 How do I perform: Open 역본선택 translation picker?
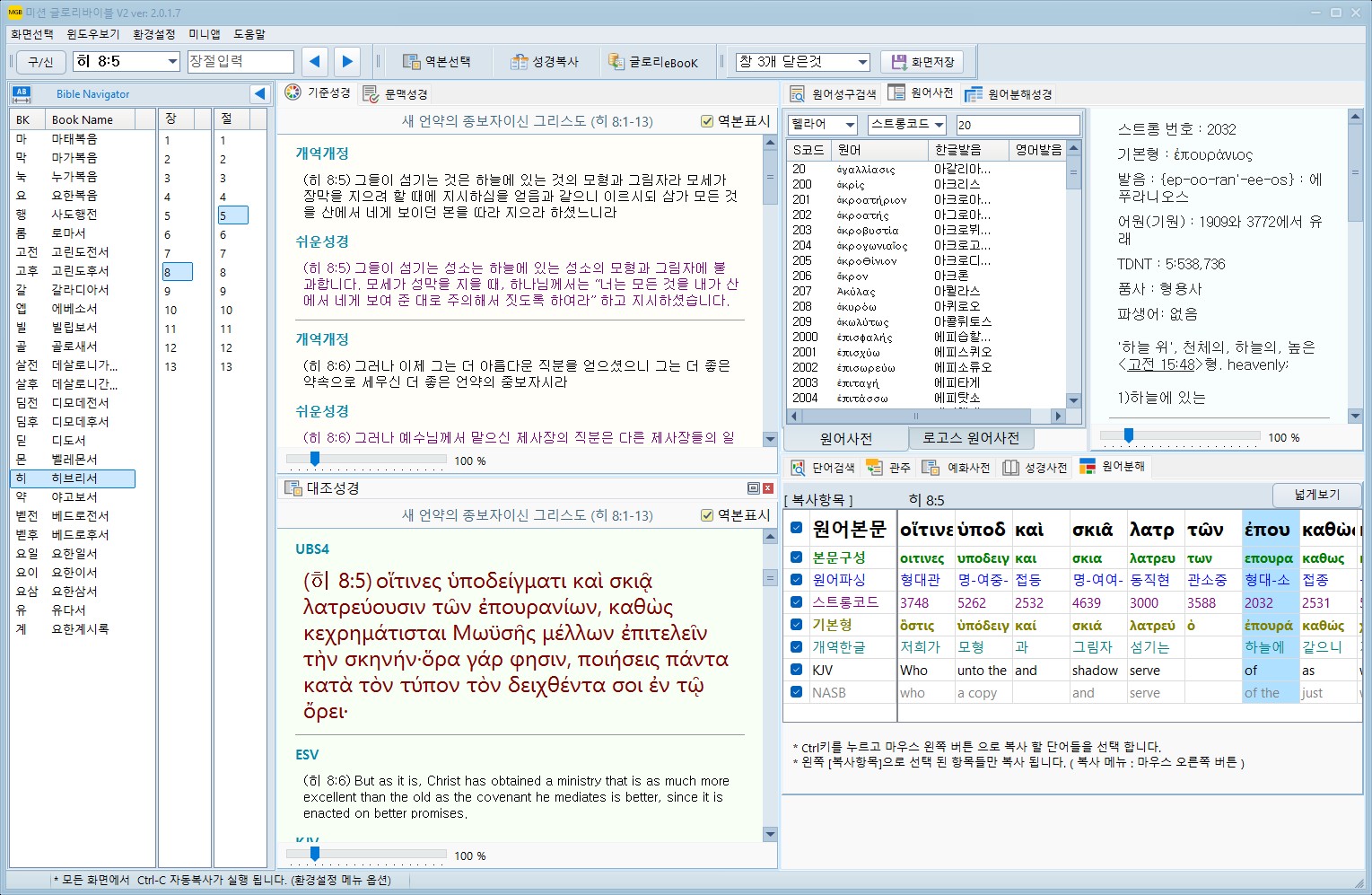437,62
